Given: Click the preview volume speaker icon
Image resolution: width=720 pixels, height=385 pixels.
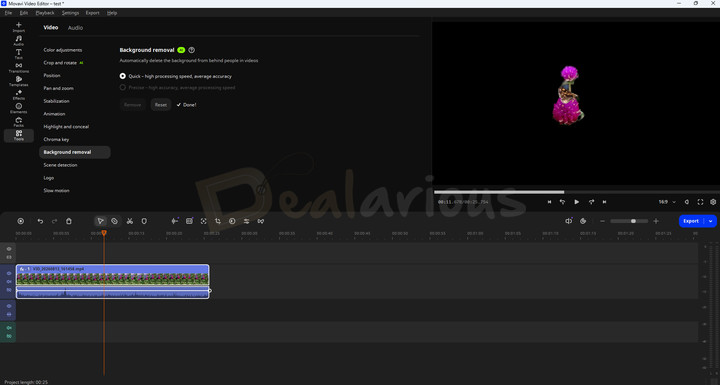Looking at the screenshot, I should (687, 202).
